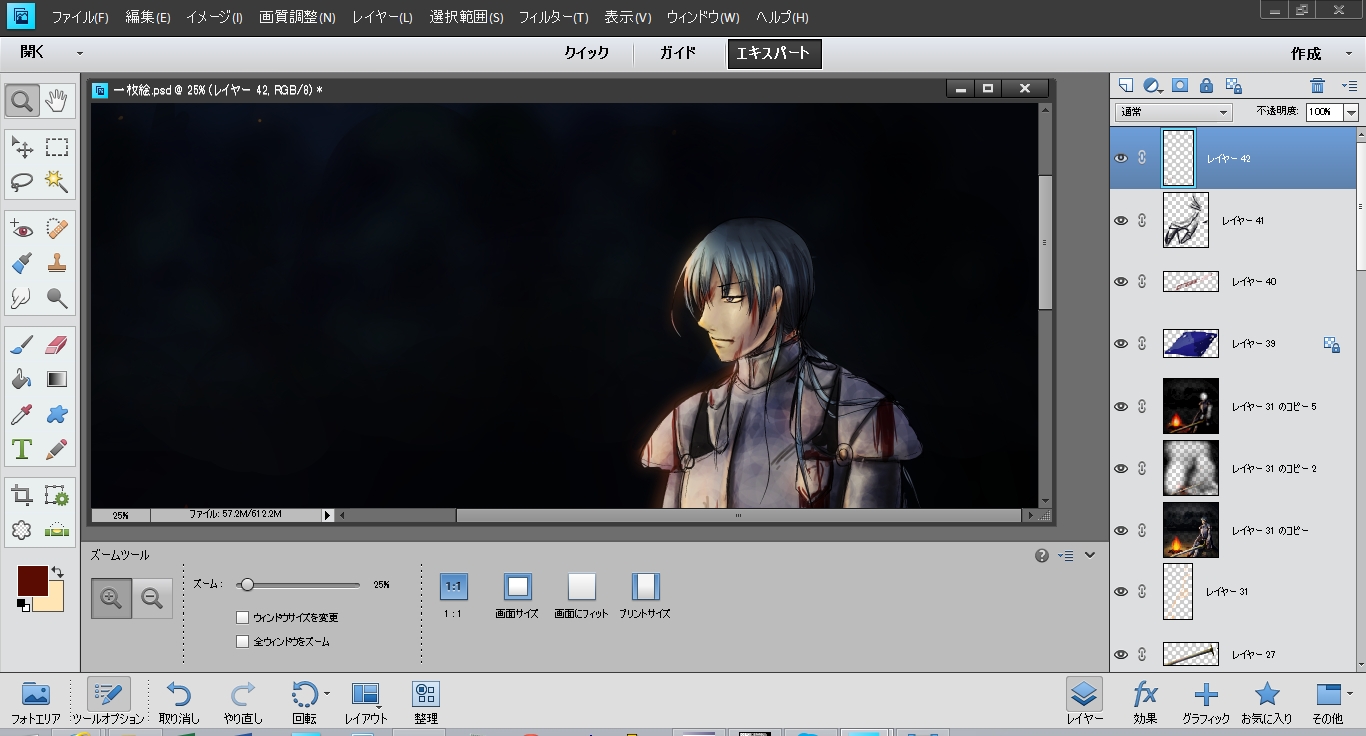Expand the 不透明度 opacity dropdown arrow
Image resolution: width=1366 pixels, height=736 pixels.
pyautogui.click(x=1351, y=112)
